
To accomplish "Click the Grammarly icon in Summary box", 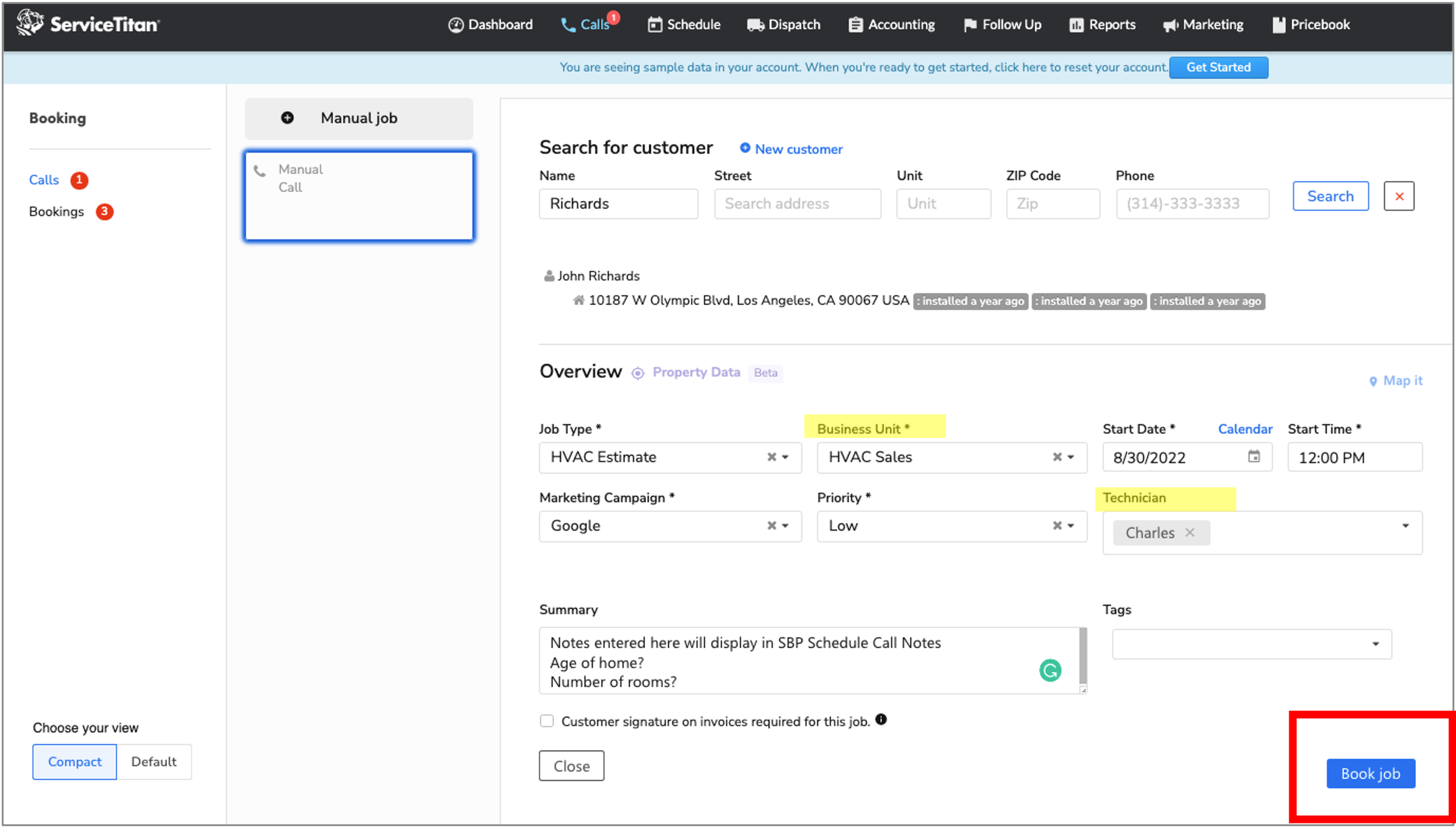I will [1049, 670].
